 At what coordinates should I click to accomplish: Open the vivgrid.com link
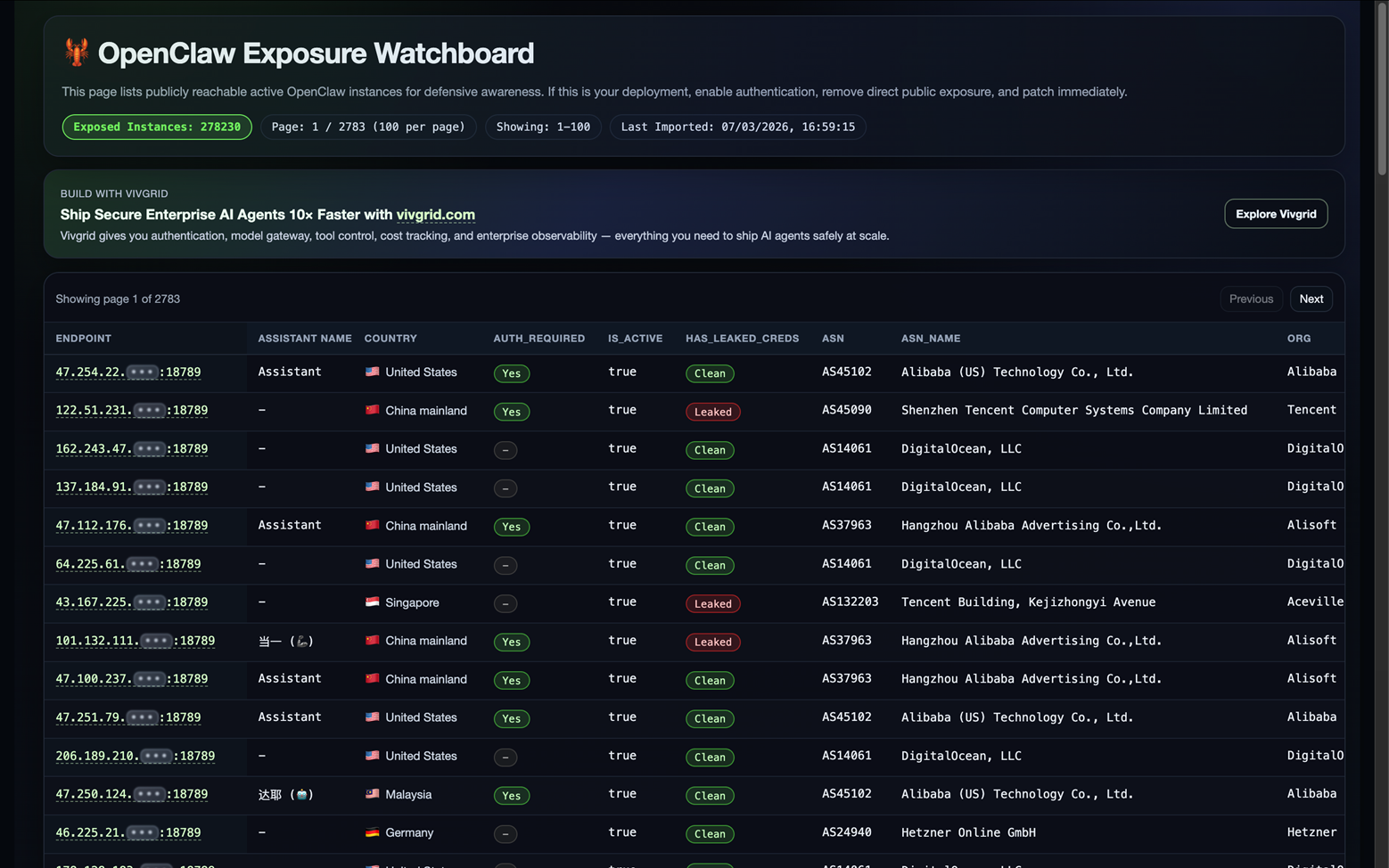436,215
